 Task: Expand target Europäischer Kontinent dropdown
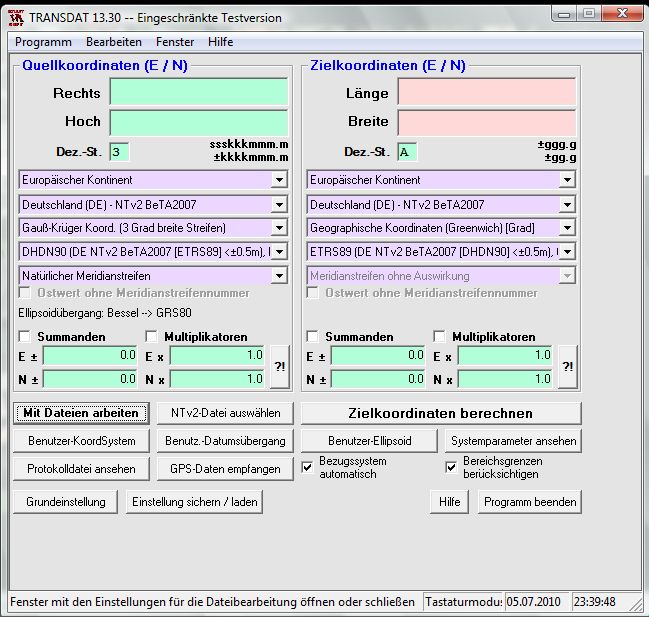pyautogui.click(x=567, y=180)
